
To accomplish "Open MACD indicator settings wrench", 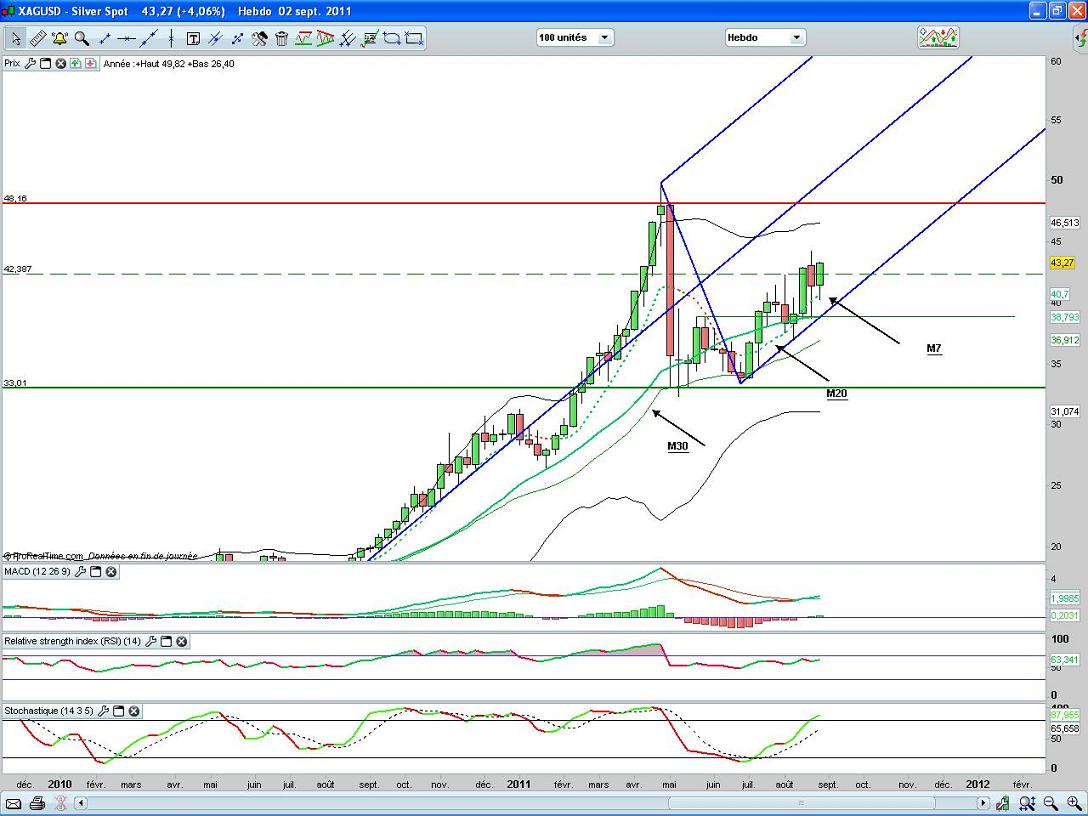I will [x=80, y=572].
